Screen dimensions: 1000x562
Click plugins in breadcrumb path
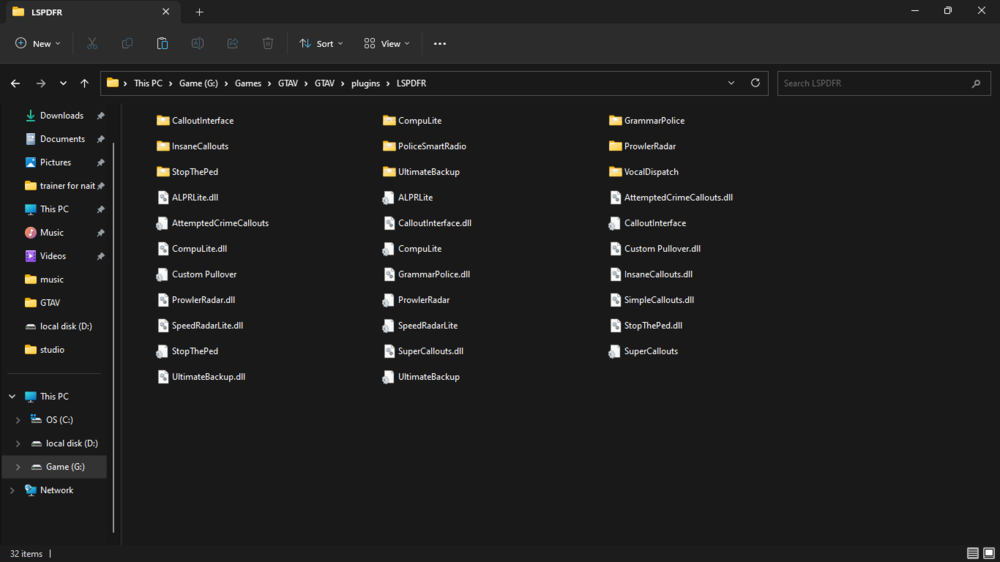pyautogui.click(x=365, y=84)
